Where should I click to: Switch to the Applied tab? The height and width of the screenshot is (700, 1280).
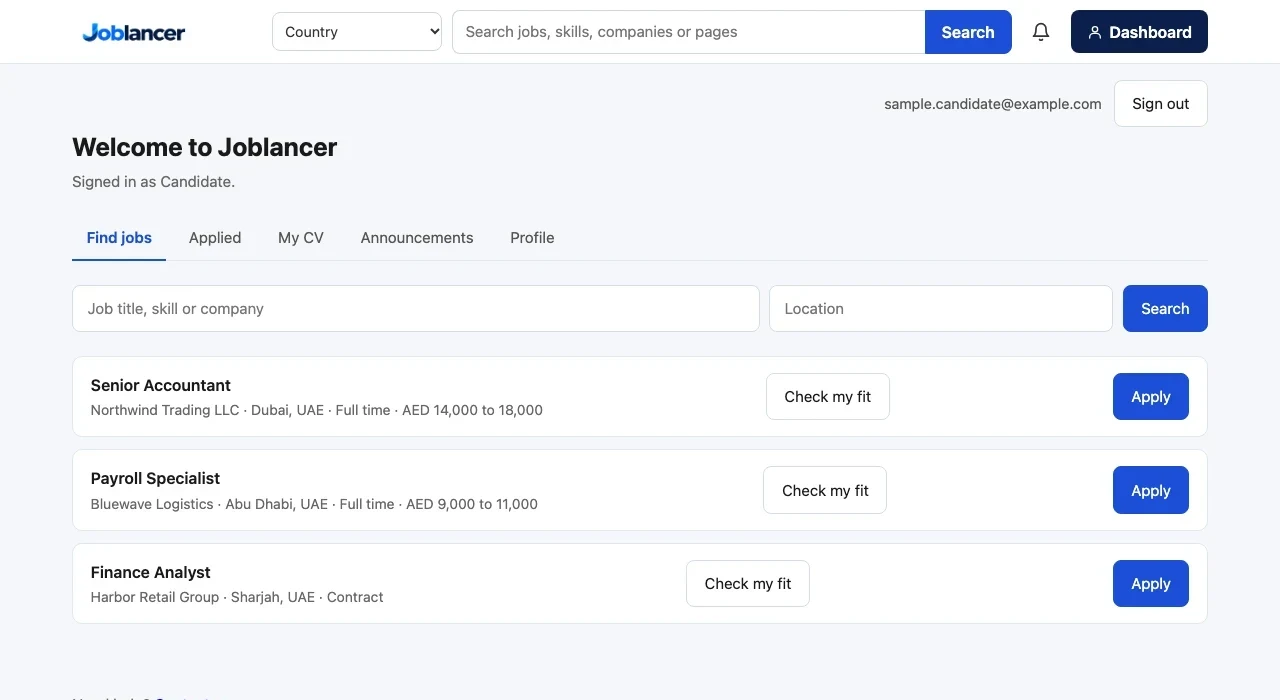pos(215,238)
